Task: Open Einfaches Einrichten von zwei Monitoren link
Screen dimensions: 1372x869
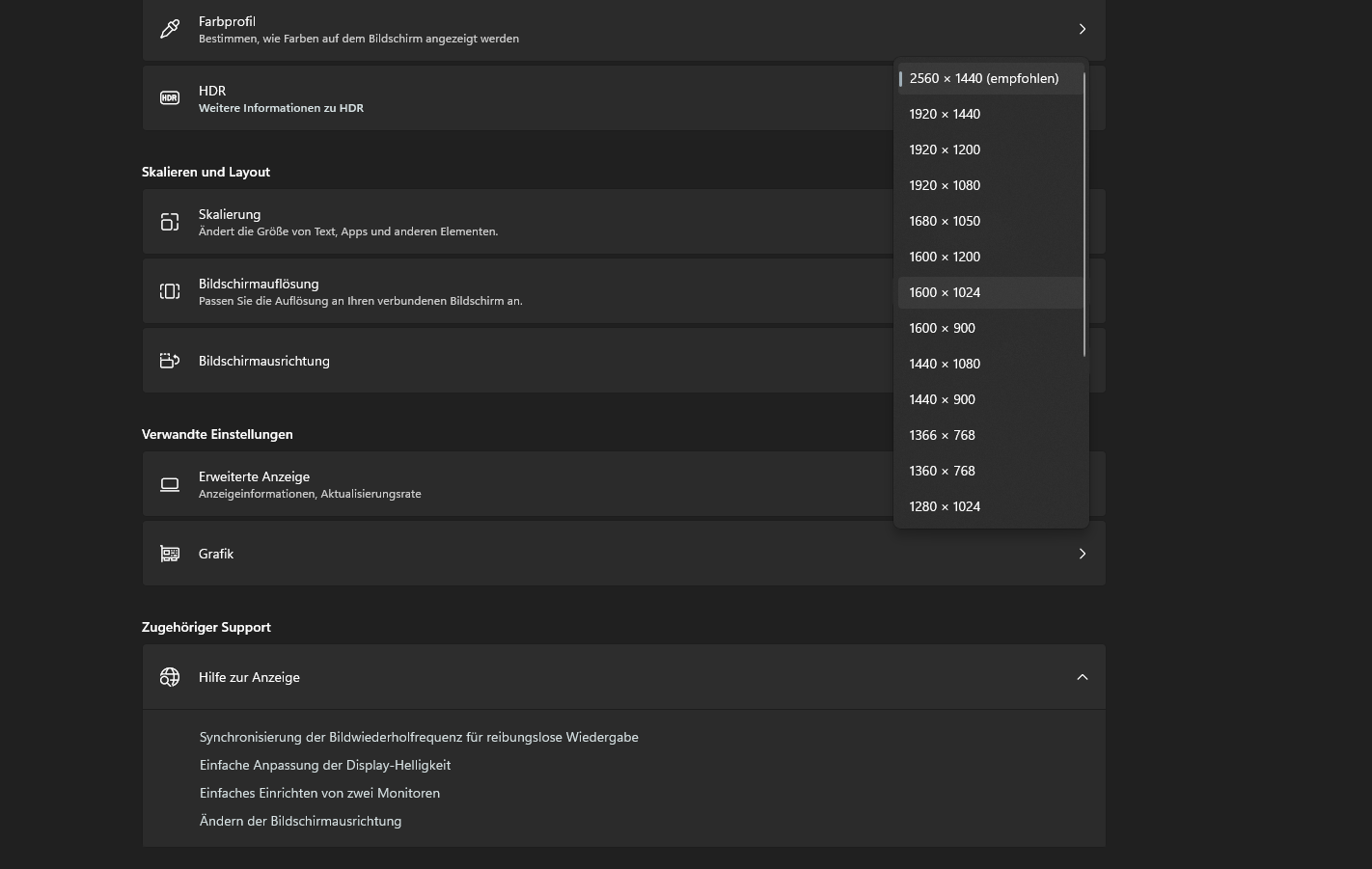Action: pos(319,793)
